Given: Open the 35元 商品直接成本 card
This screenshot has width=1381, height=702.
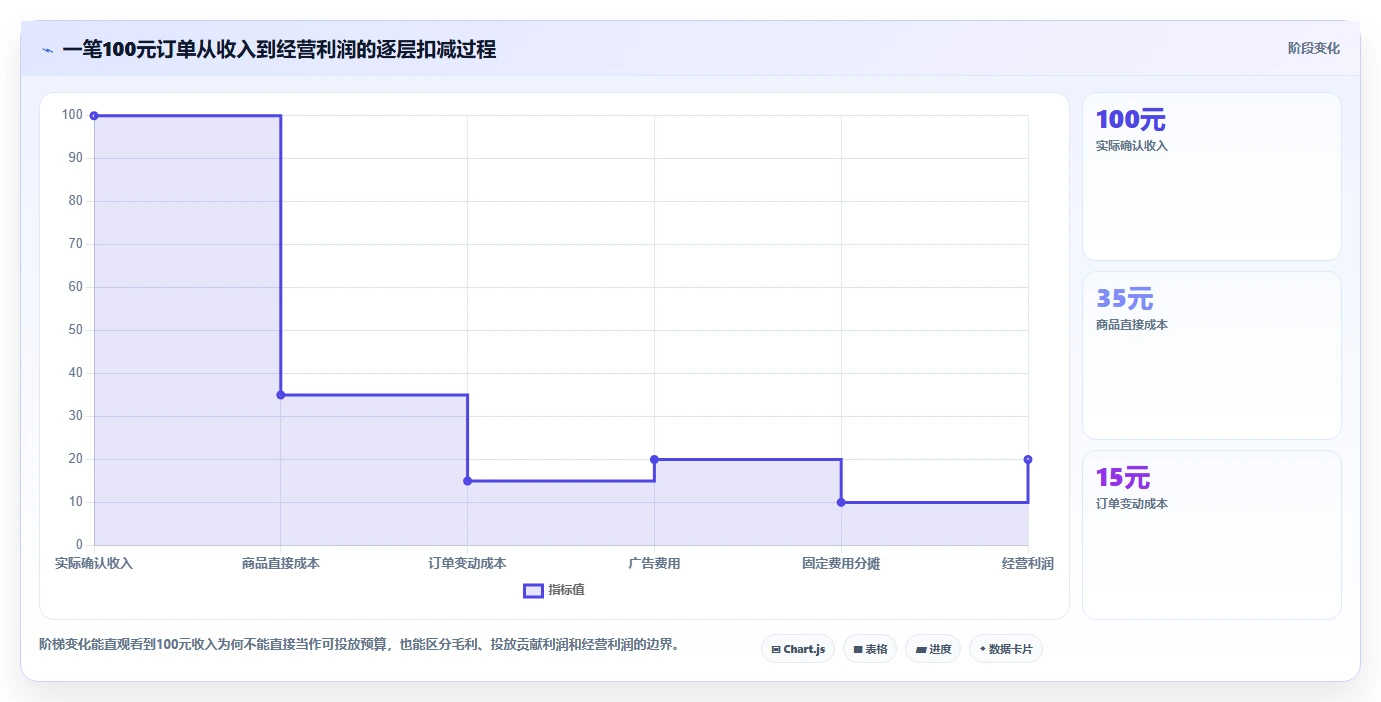Looking at the screenshot, I should [1211, 355].
